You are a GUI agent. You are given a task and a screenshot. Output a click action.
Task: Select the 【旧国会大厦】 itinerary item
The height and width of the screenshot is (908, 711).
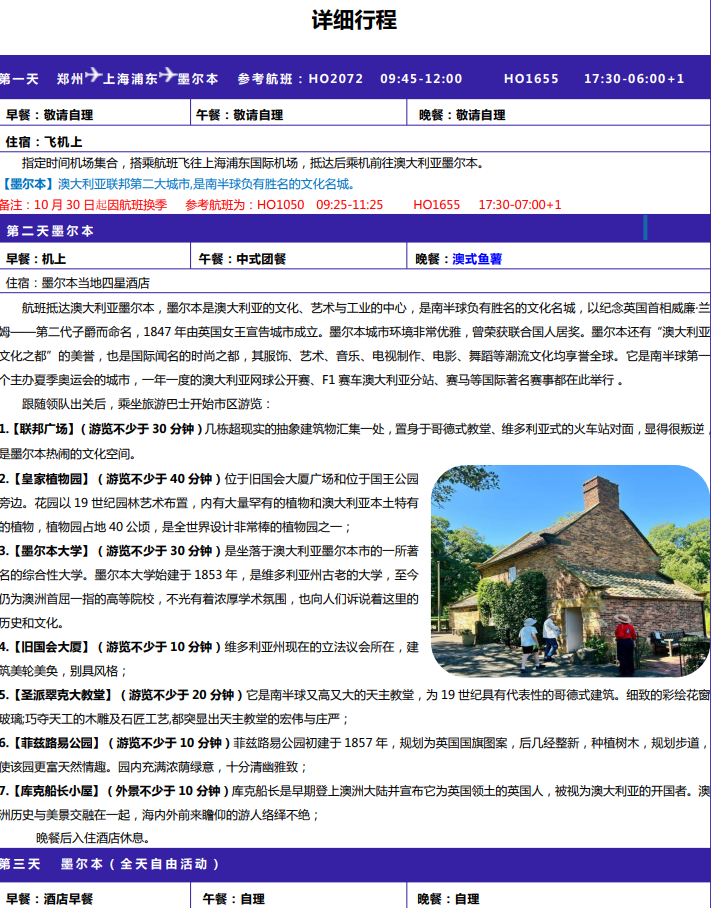[x=50, y=646]
